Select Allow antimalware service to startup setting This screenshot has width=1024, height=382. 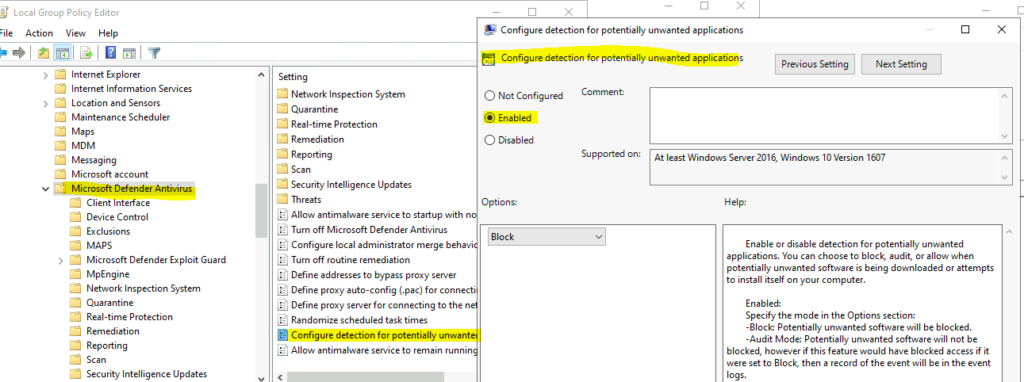click(384, 214)
